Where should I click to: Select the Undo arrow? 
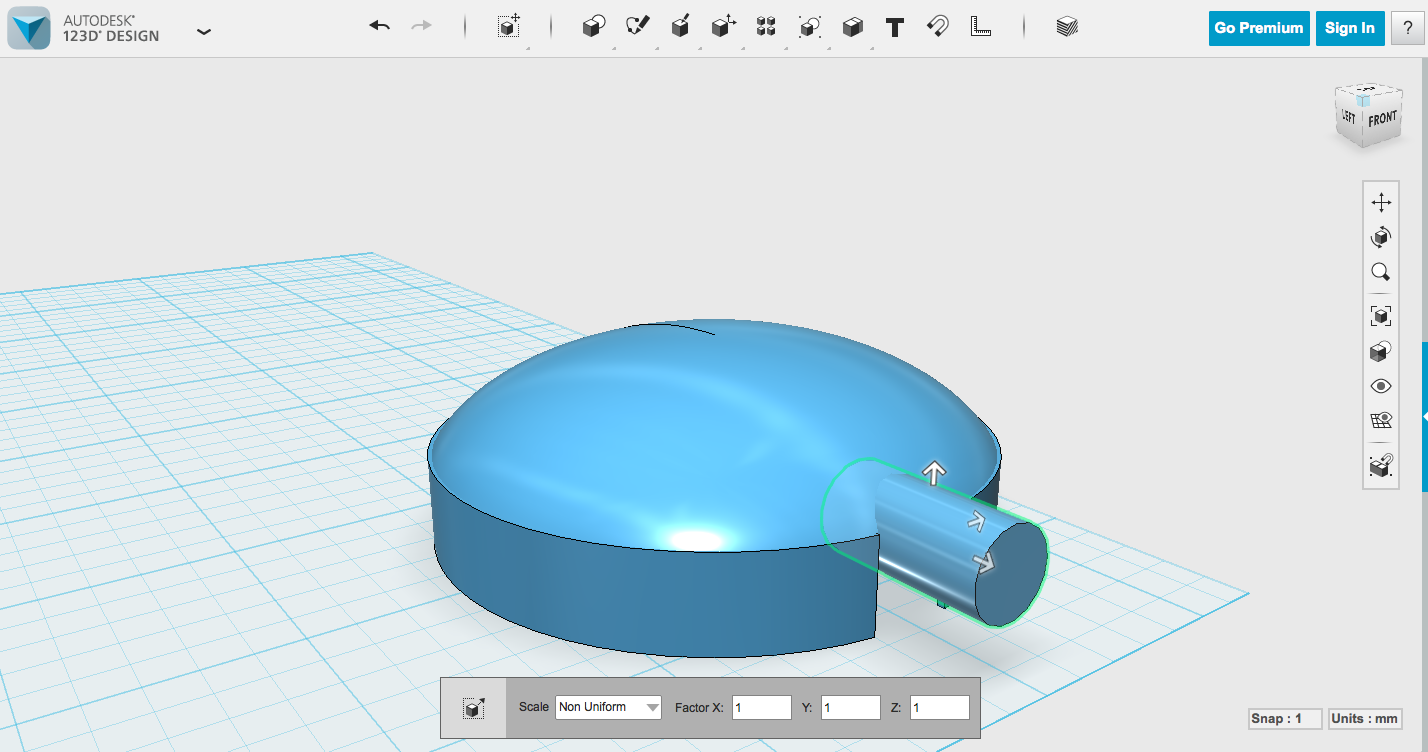coord(379,26)
